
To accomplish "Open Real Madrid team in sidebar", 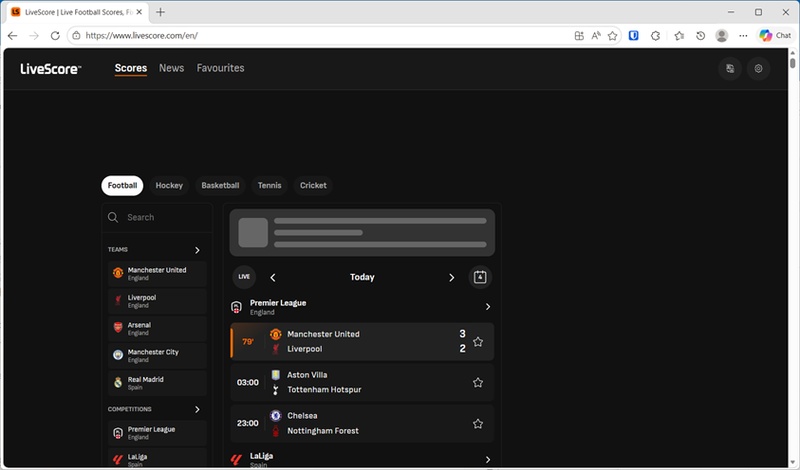I will coord(157,383).
